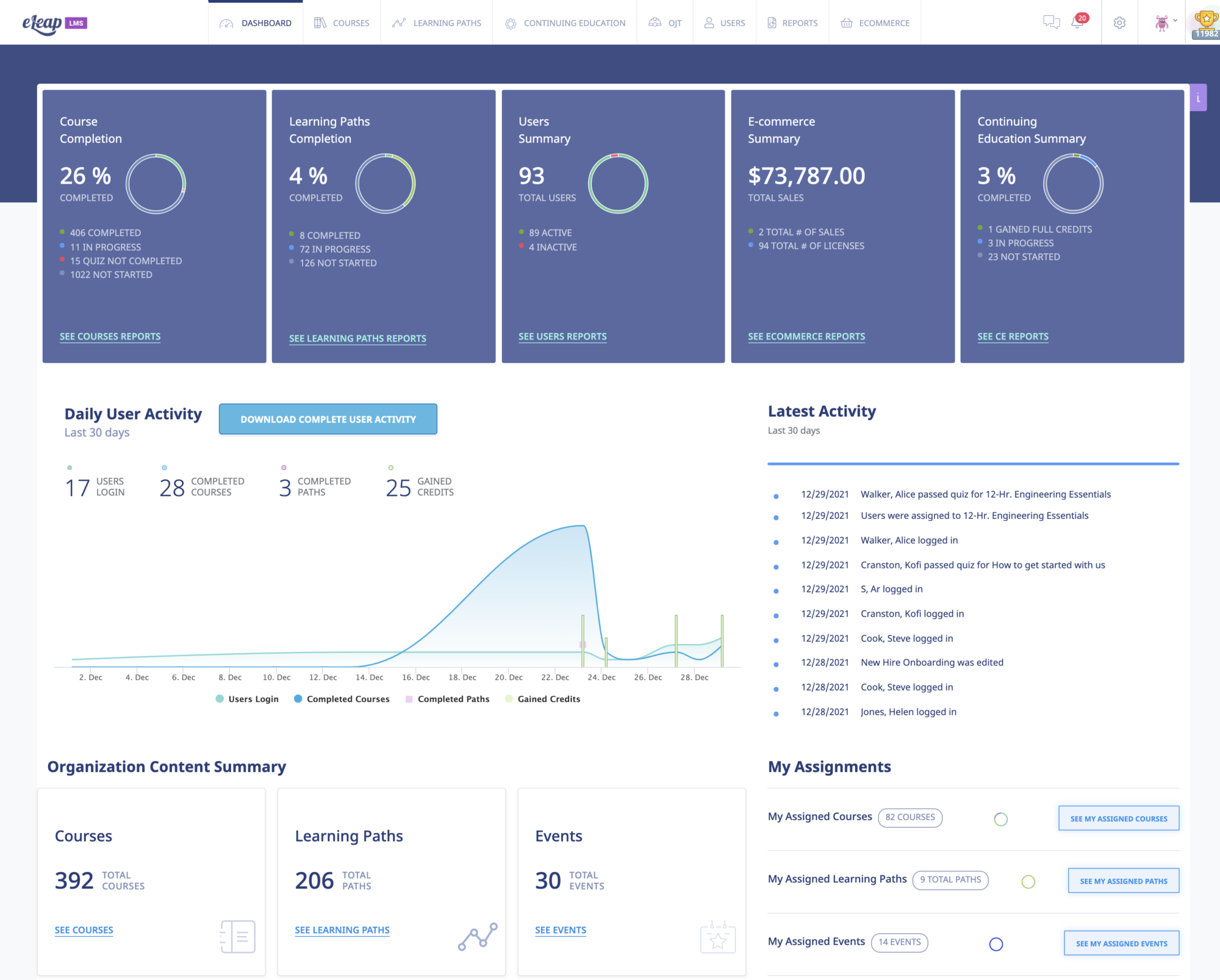Click Download Complete User Activity
This screenshot has width=1220, height=980.
(328, 419)
